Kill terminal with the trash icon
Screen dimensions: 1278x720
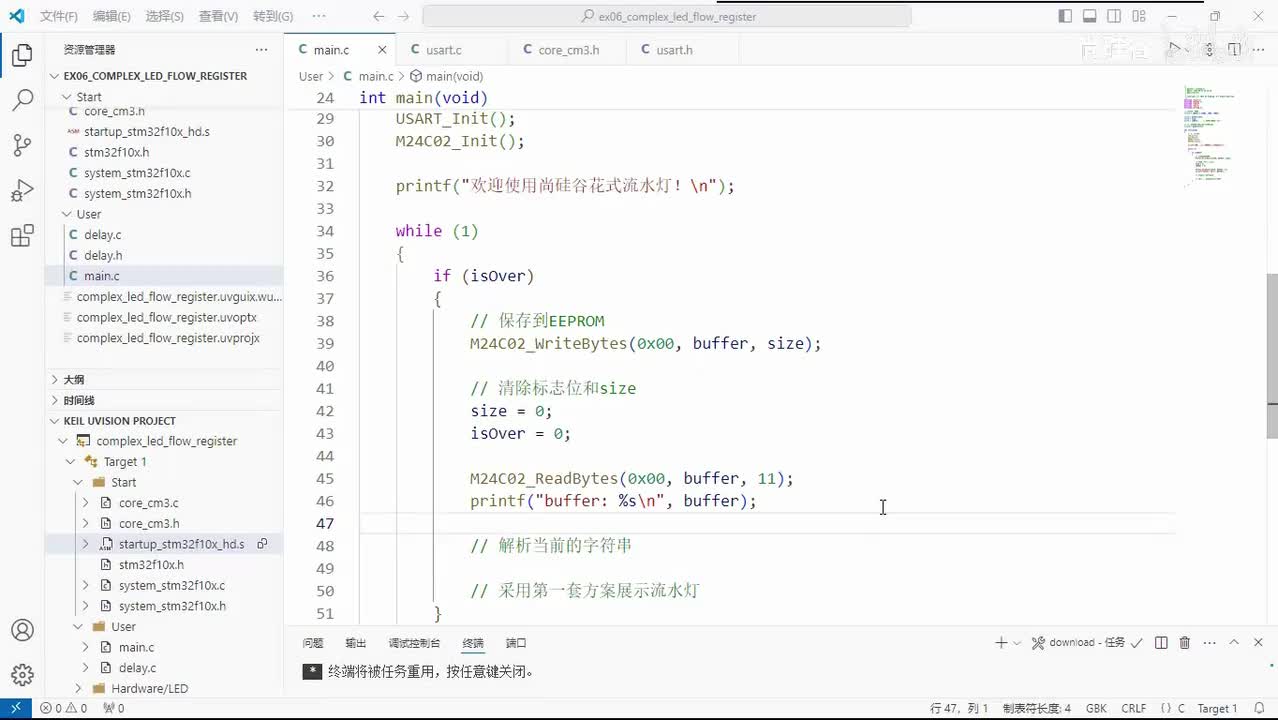(1185, 643)
